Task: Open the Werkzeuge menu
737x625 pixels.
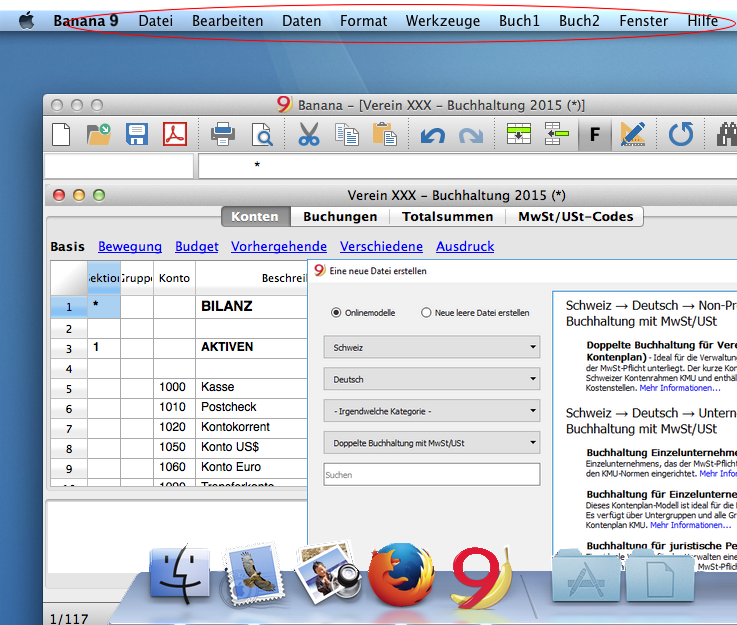Action: 443,21
